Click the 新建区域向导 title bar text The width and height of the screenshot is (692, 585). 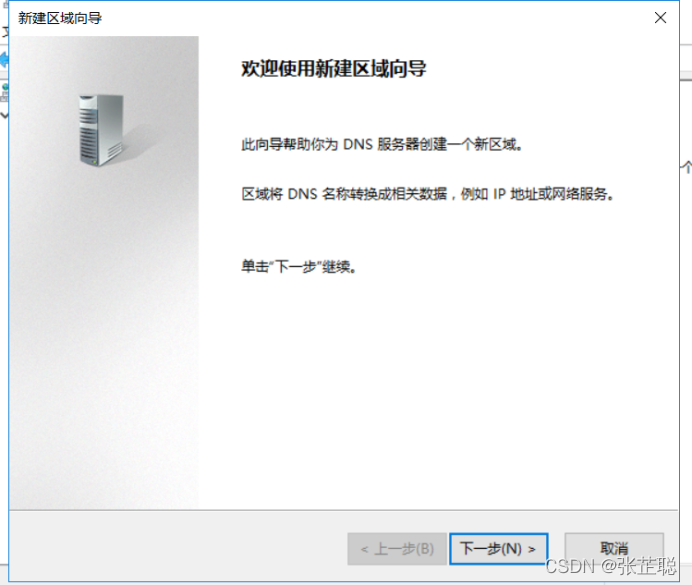pos(60,18)
